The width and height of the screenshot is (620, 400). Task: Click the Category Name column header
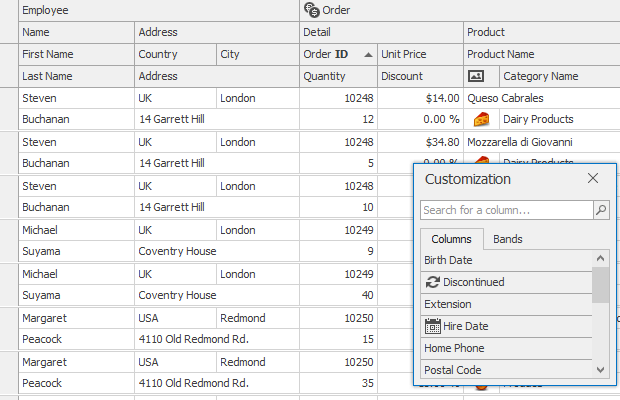560,76
